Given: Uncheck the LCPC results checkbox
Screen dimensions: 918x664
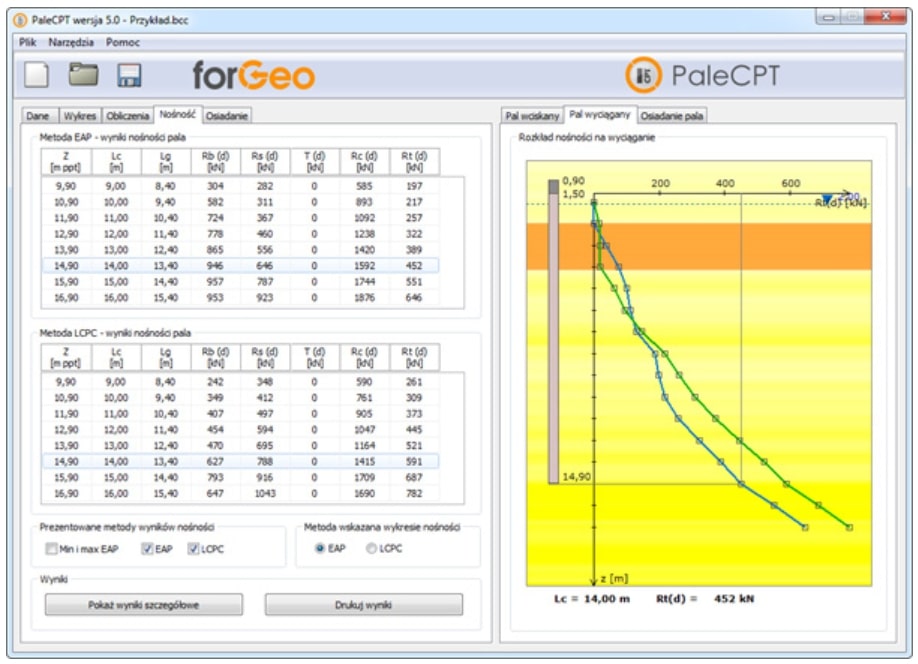Looking at the screenshot, I should (193, 548).
